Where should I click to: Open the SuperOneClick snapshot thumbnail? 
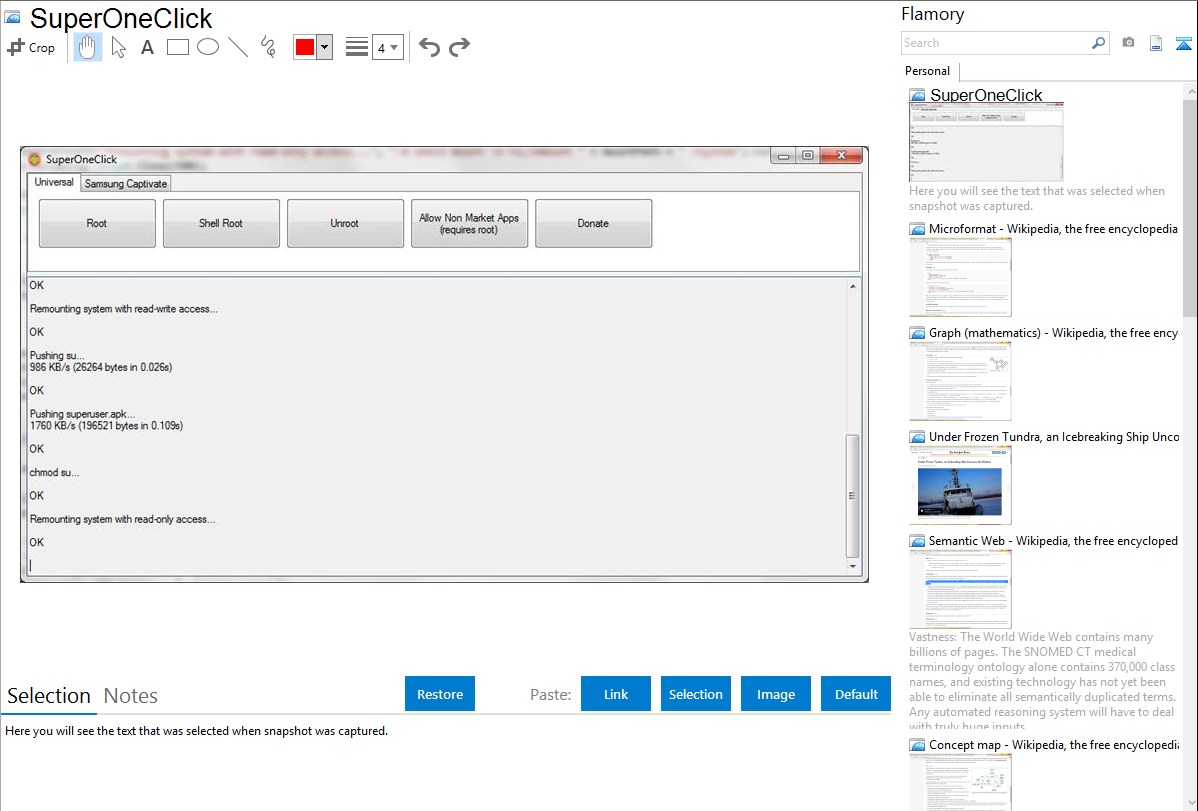pos(986,143)
